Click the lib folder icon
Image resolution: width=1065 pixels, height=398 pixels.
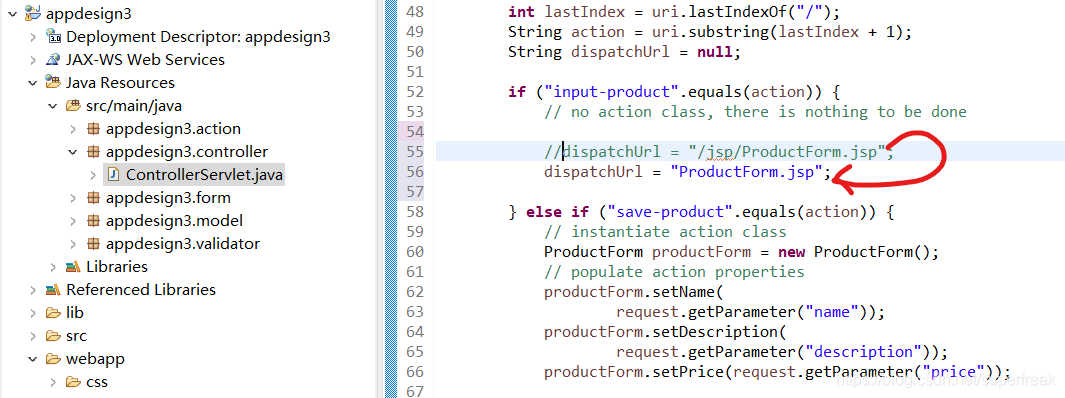53,313
